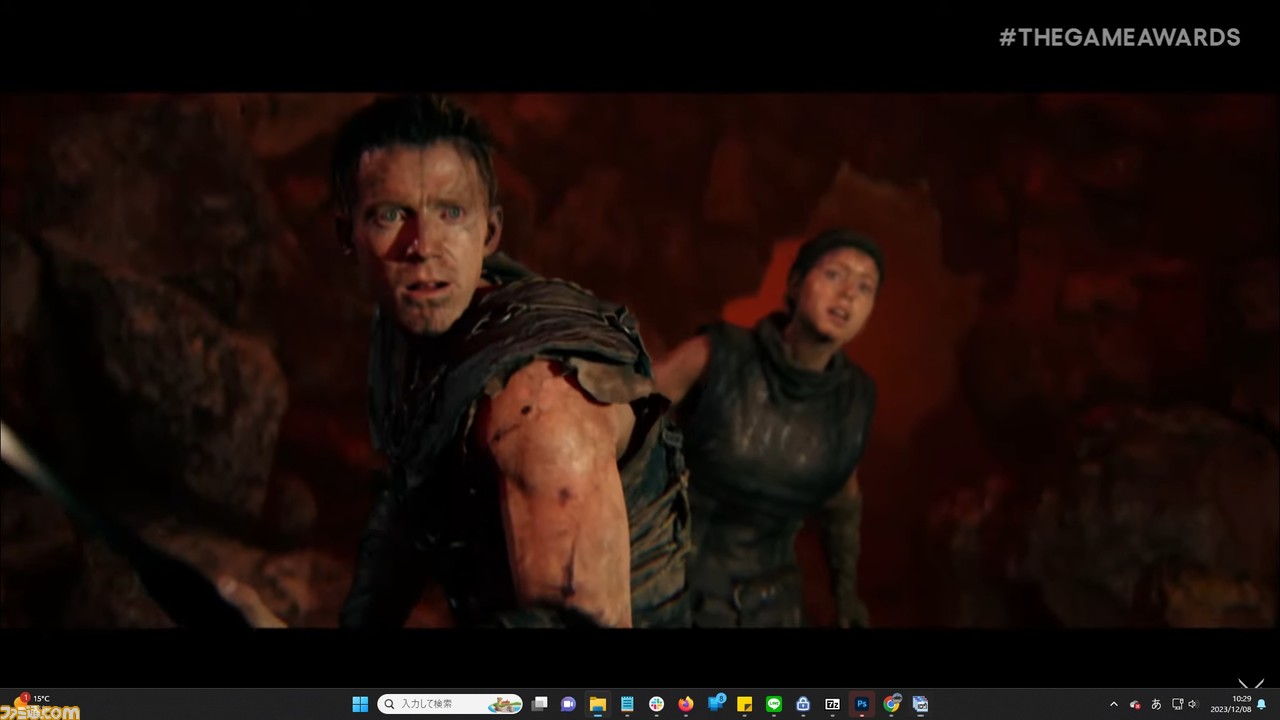Click the cloud sync error tray icon
The image size is (1280, 720).
coord(1135,704)
